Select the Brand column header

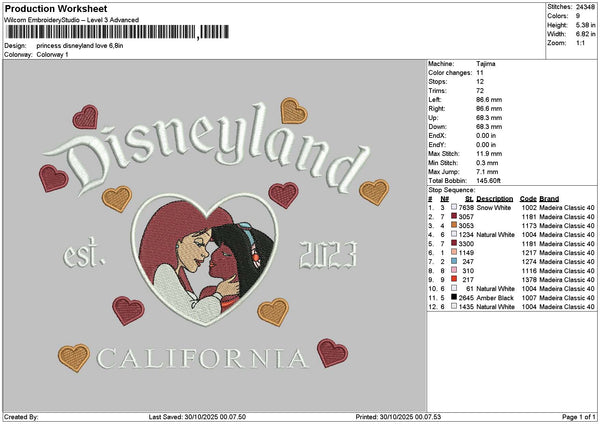coord(549,198)
